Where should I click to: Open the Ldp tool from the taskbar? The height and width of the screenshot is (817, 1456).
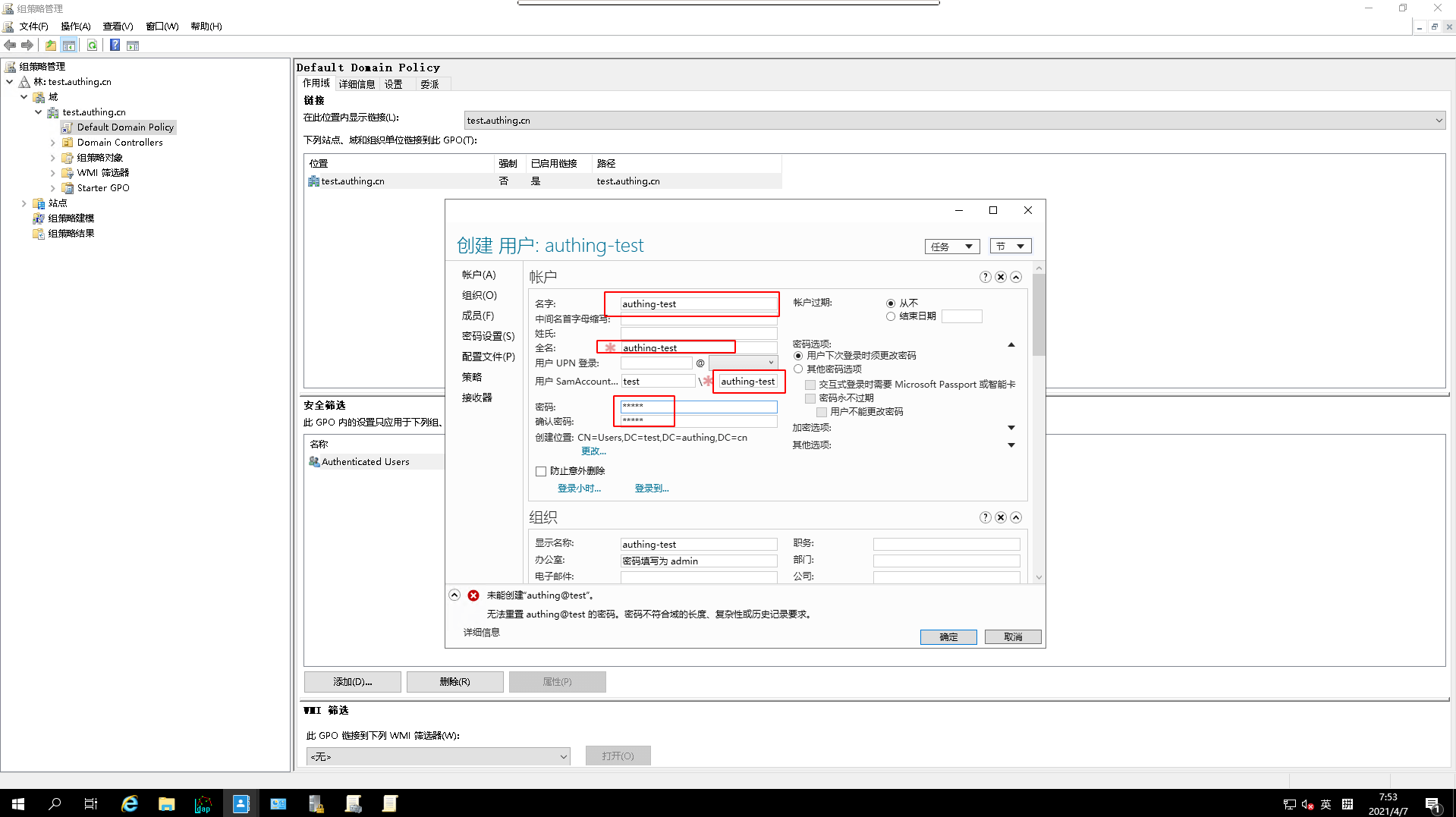tap(203, 803)
